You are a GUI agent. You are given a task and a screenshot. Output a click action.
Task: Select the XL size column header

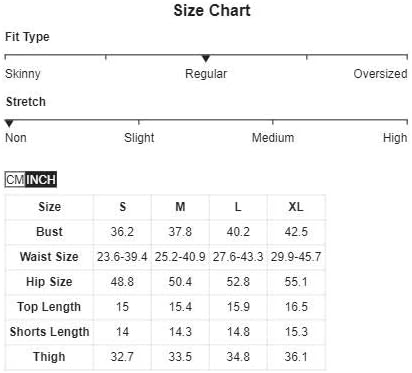click(x=296, y=207)
